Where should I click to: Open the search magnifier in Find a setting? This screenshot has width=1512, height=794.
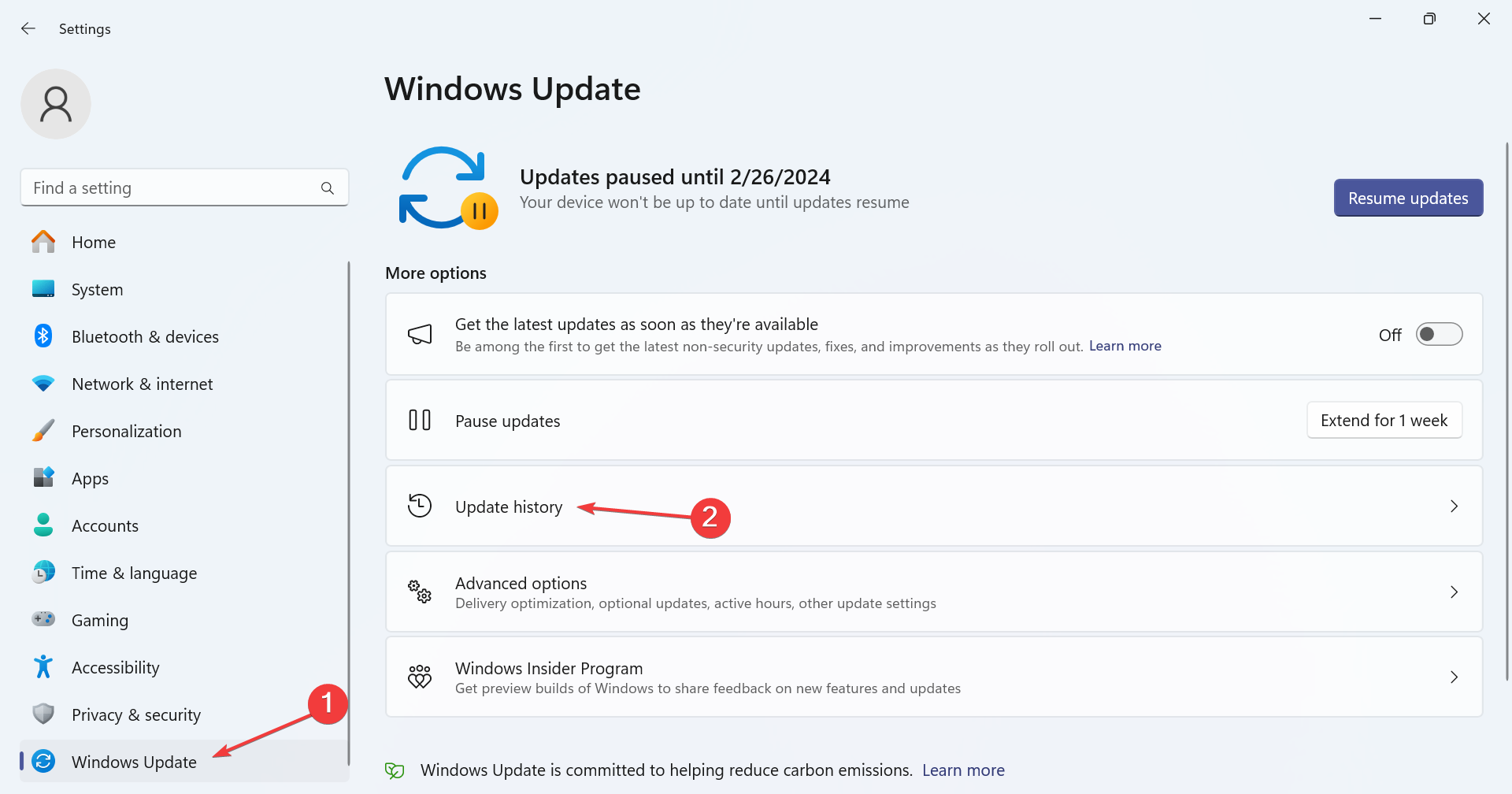pos(327,187)
